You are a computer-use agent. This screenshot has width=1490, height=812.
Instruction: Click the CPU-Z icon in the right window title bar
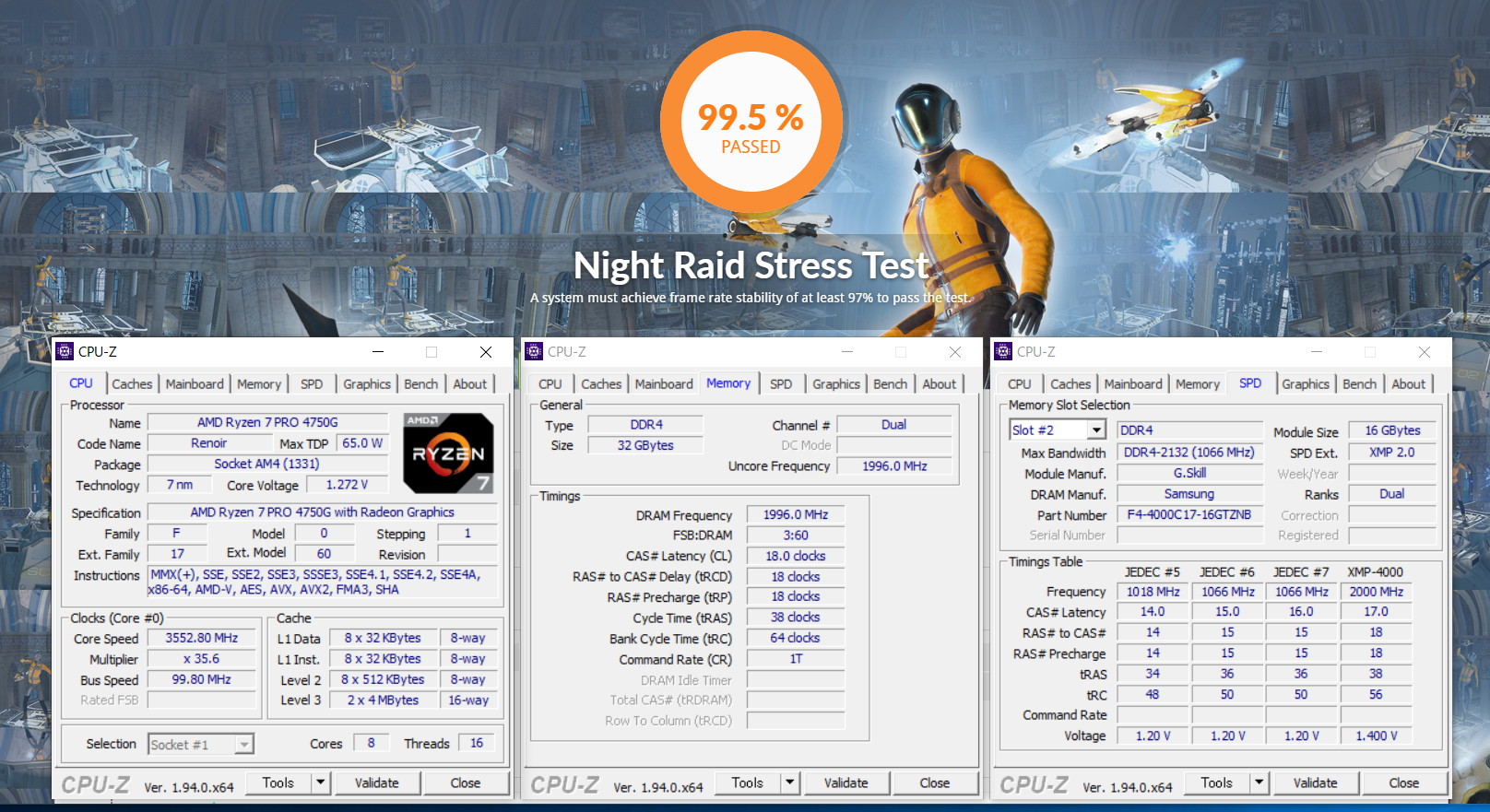[x=1003, y=351]
